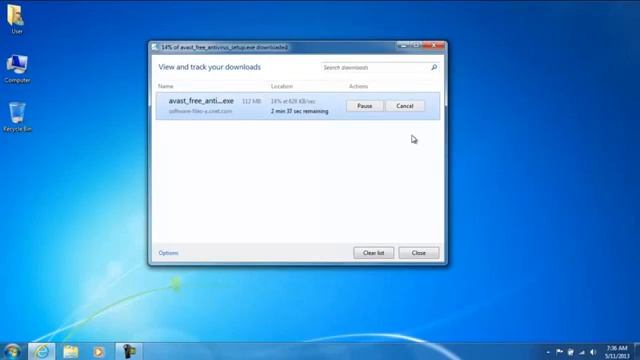Sort downloads by Location column
Viewport: 640px width, 360px height.
point(282,86)
